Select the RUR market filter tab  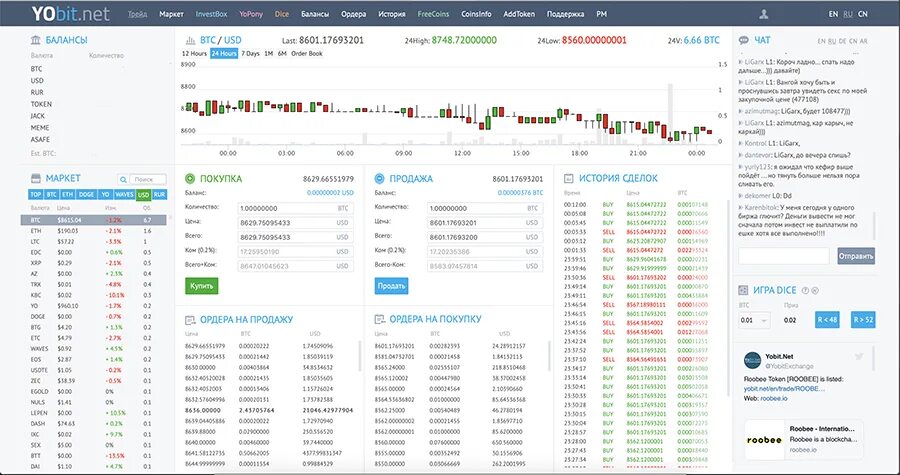click(x=159, y=194)
